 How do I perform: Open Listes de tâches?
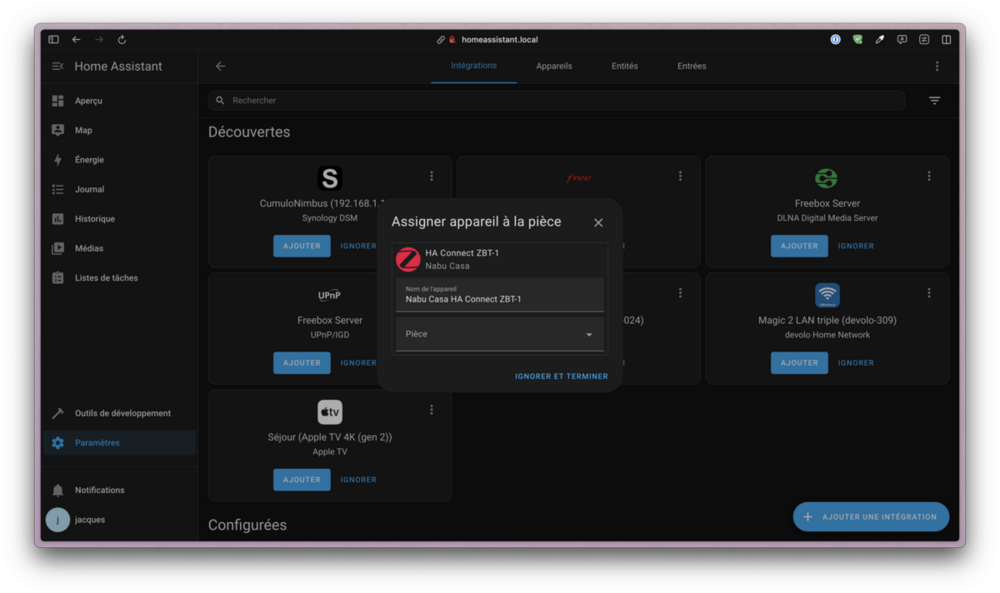tap(106, 278)
